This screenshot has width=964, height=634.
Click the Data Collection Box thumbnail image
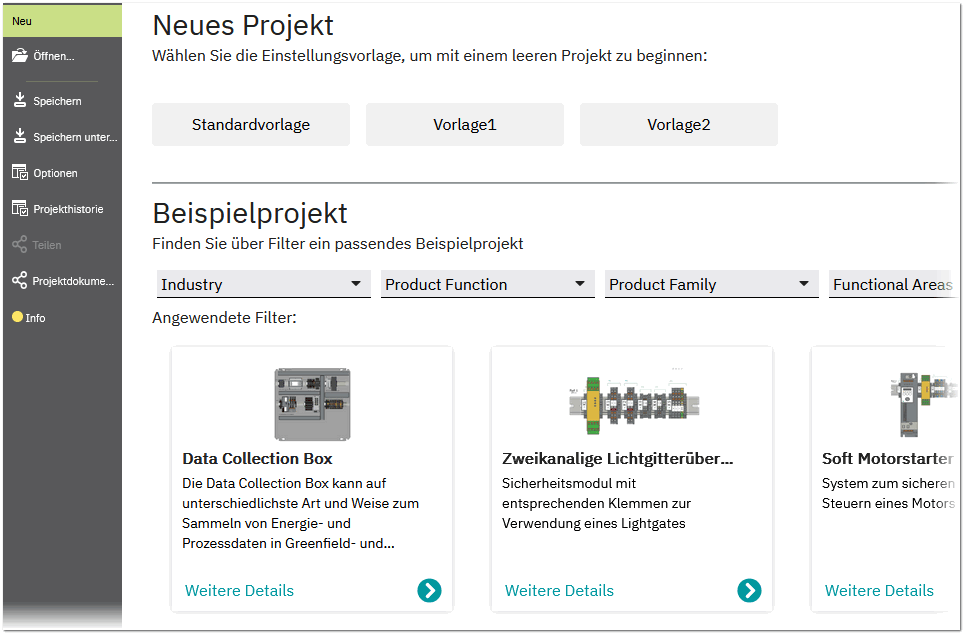click(x=312, y=404)
